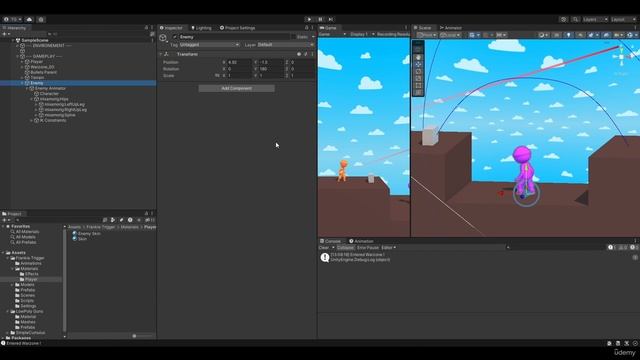The height and width of the screenshot is (360, 640).
Task: Select the Character object in Hierarchy
Action: point(49,93)
